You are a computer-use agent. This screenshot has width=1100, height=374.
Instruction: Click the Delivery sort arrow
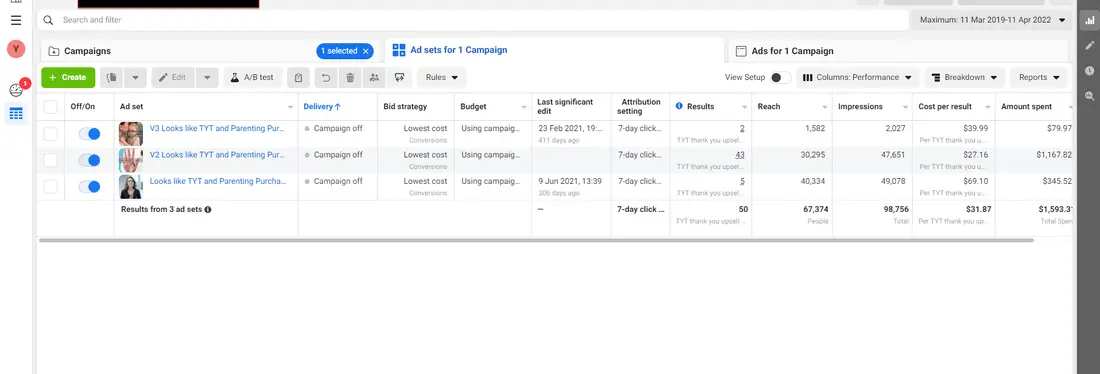pyautogui.click(x=337, y=107)
